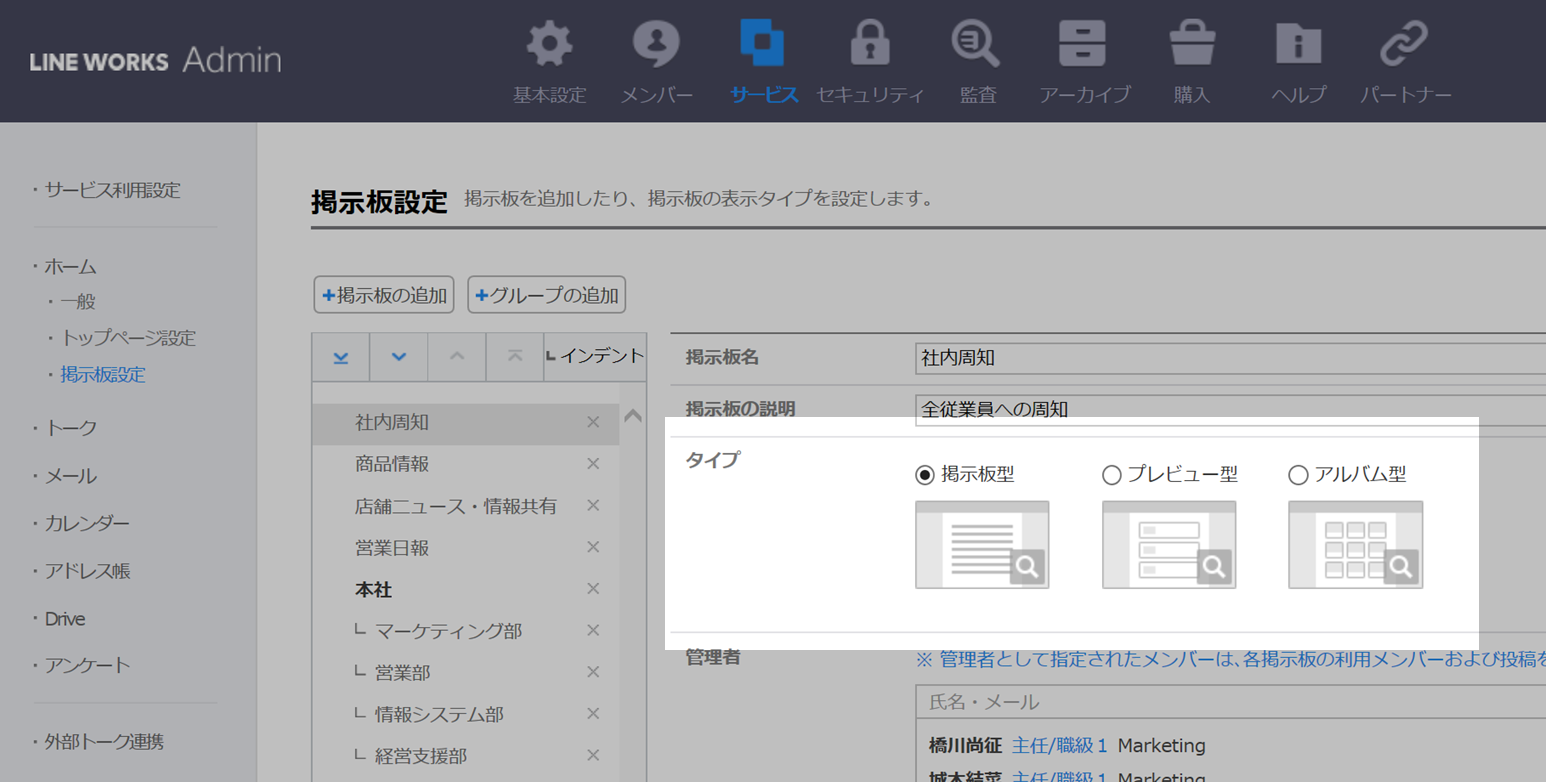1547x783 pixels.
Task: Select the 掲示板型 radio button
Action: pos(925,475)
